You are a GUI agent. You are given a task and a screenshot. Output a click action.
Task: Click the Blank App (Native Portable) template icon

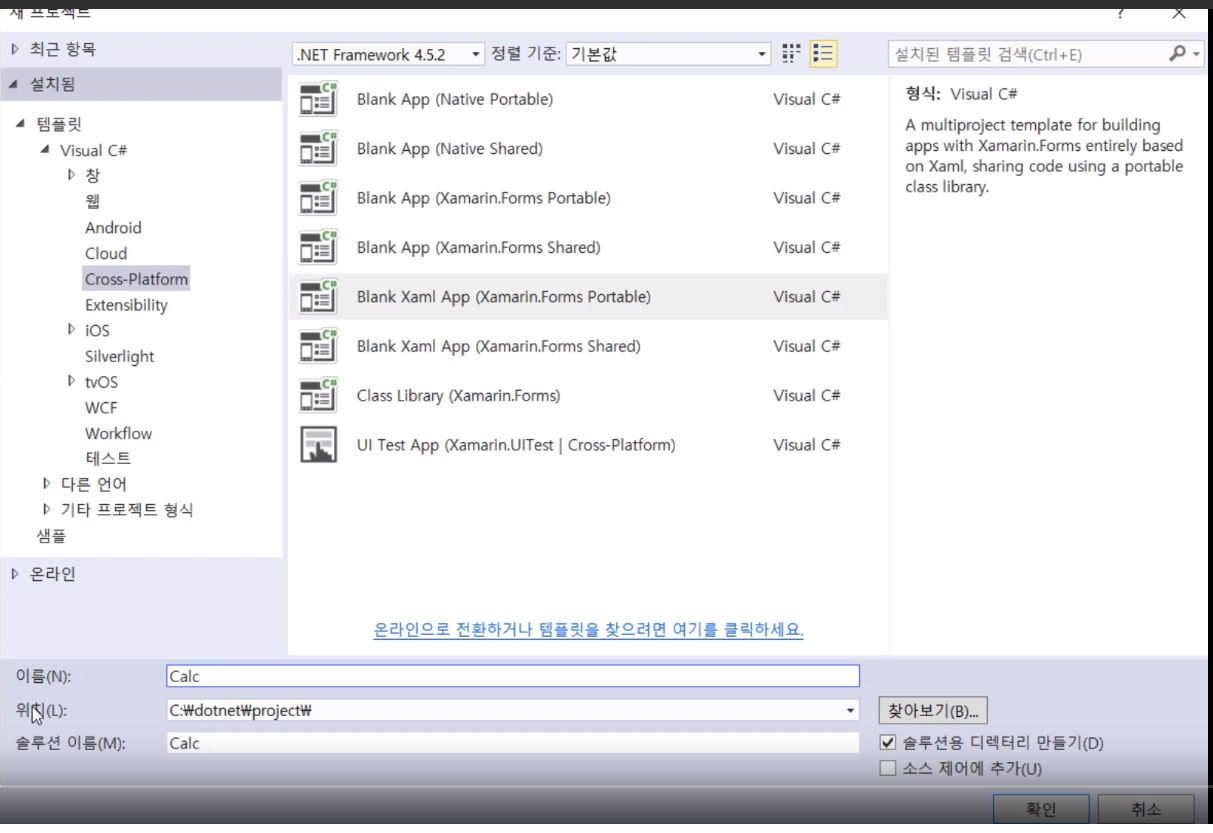tap(318, 99)
